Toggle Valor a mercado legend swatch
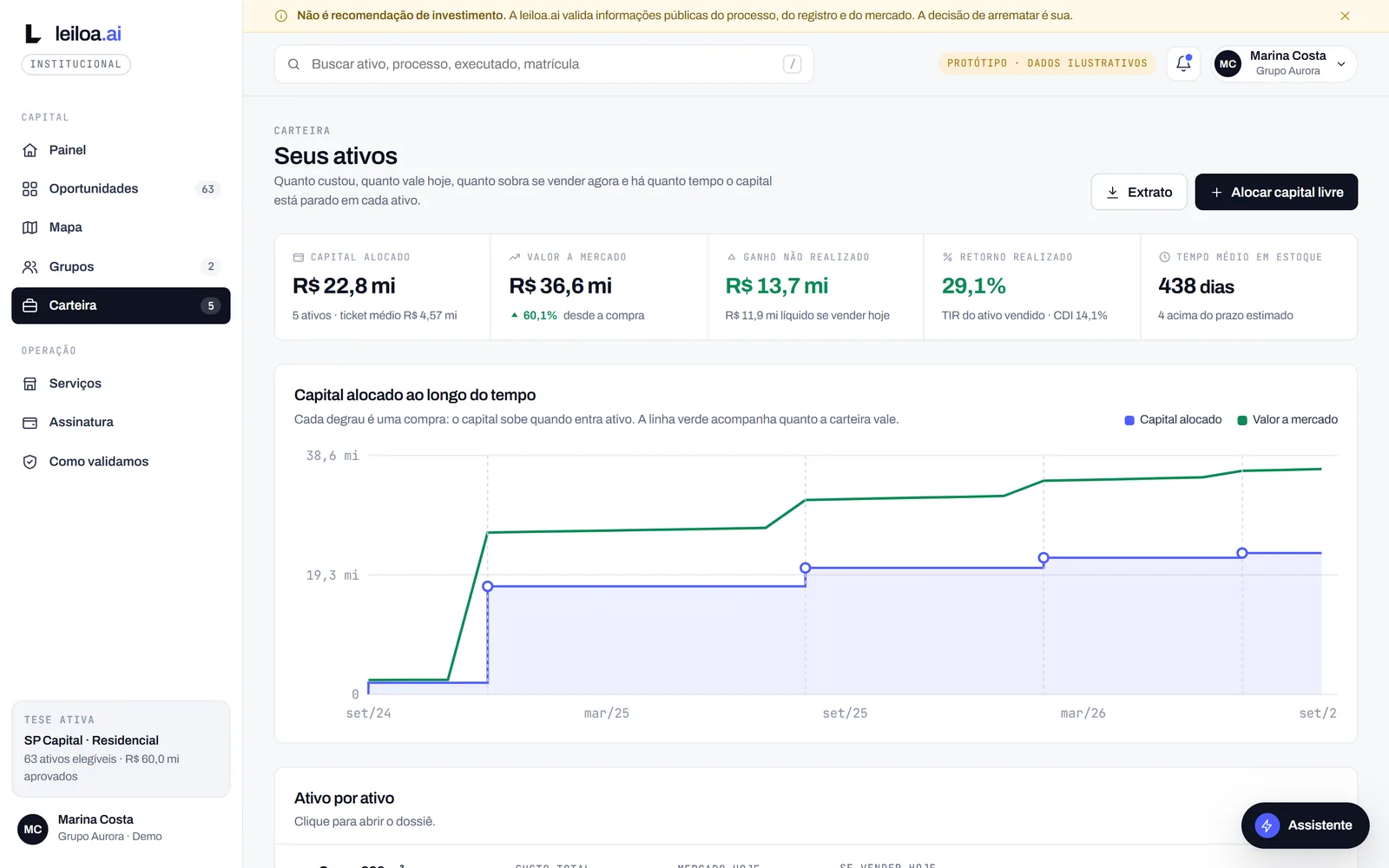 point(1242,420)
